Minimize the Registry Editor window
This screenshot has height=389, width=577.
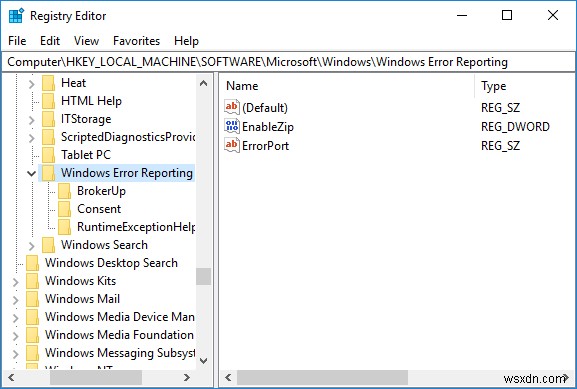coord(462,15)
